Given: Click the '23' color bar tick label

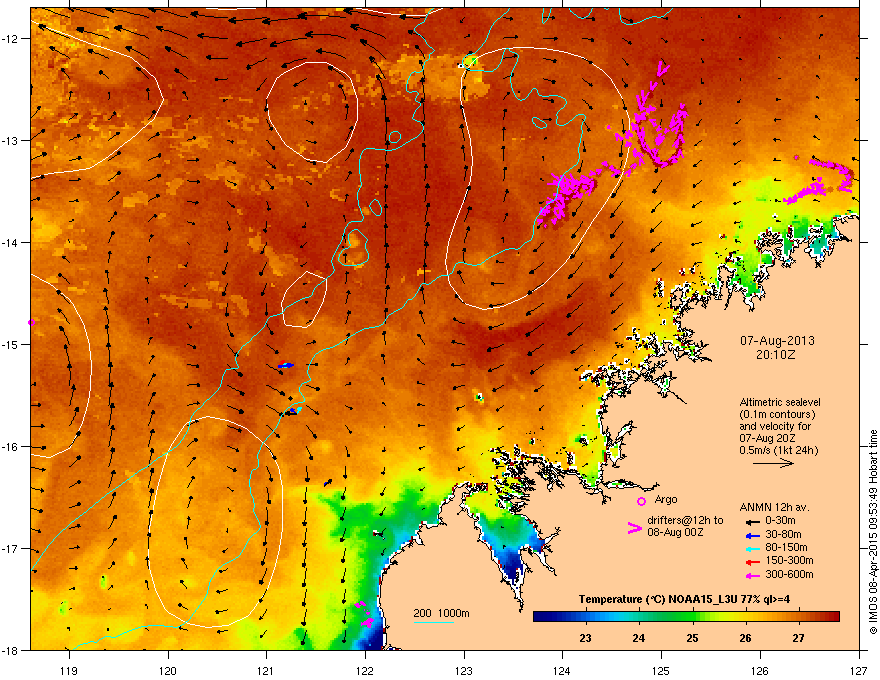Looking at the screenshot, I should [x=585, y=638].
